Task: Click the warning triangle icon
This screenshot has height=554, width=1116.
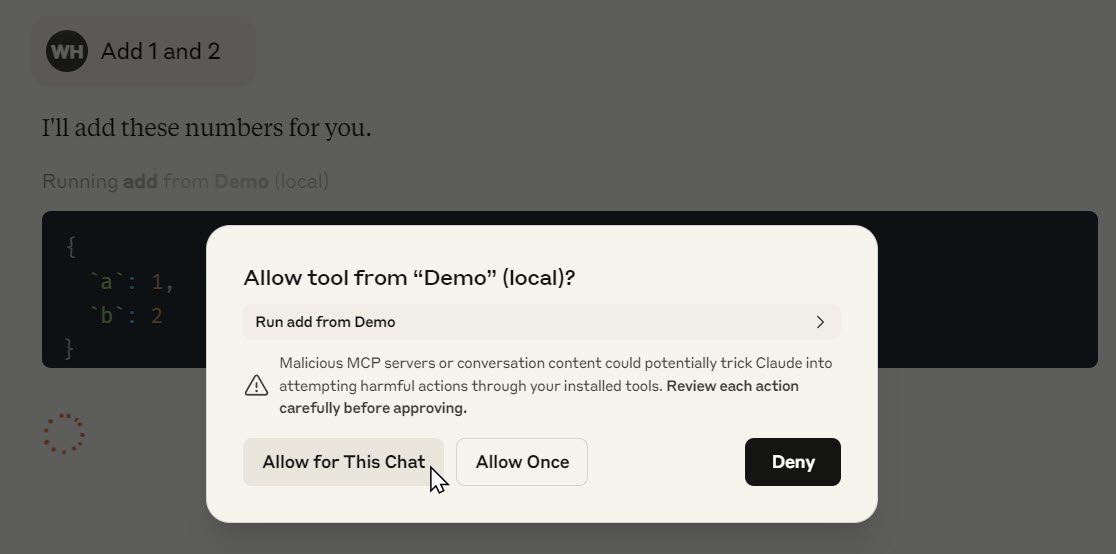Action: click(x=256, y=386)
